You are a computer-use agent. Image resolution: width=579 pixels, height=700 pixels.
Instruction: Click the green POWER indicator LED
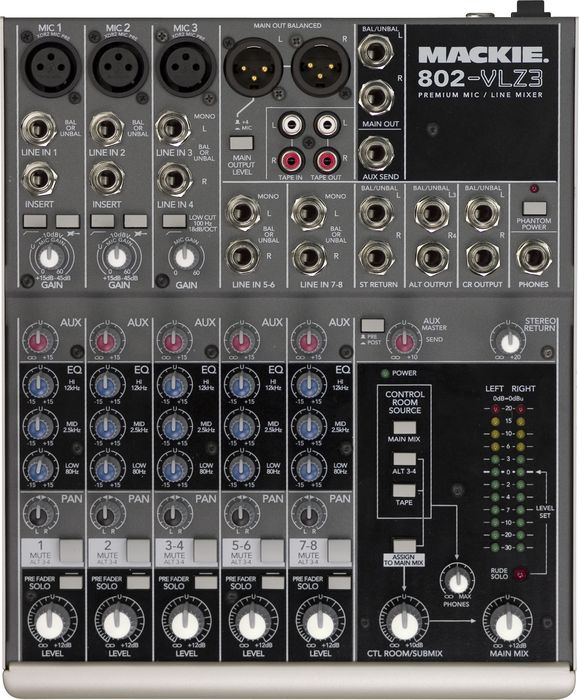click(x=385, y=373)
